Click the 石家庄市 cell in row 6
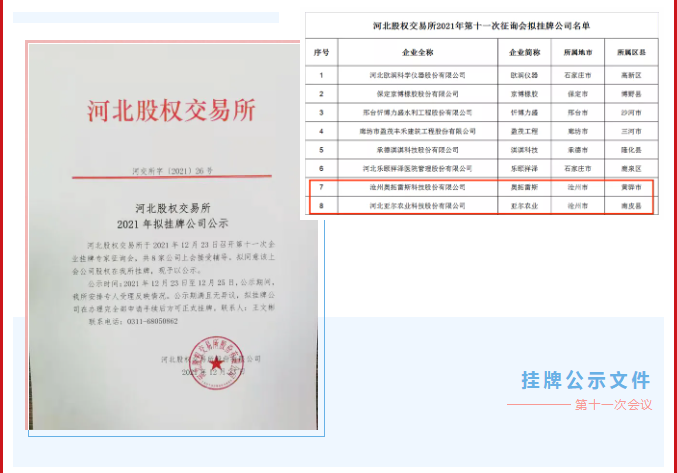The width and height of the screenshot is (677, 473). [578, 168]
